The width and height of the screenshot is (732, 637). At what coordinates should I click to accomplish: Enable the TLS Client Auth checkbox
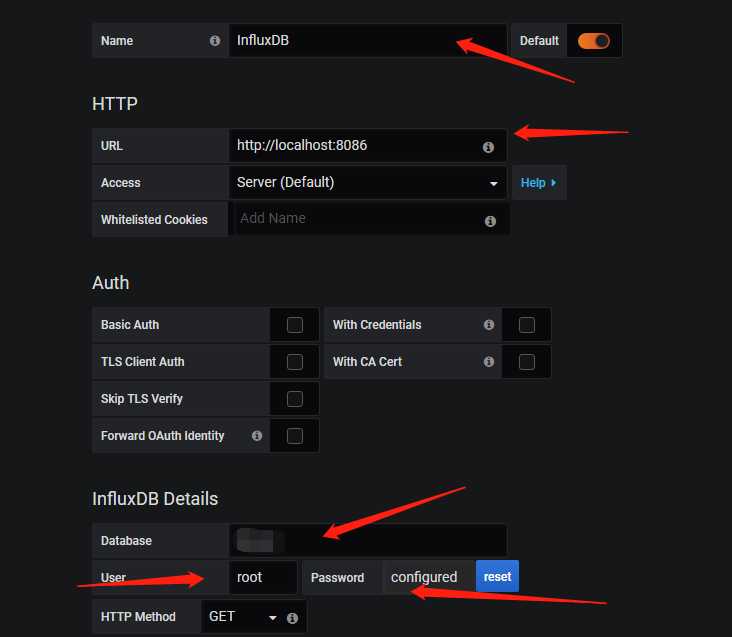tap(295, 362)
